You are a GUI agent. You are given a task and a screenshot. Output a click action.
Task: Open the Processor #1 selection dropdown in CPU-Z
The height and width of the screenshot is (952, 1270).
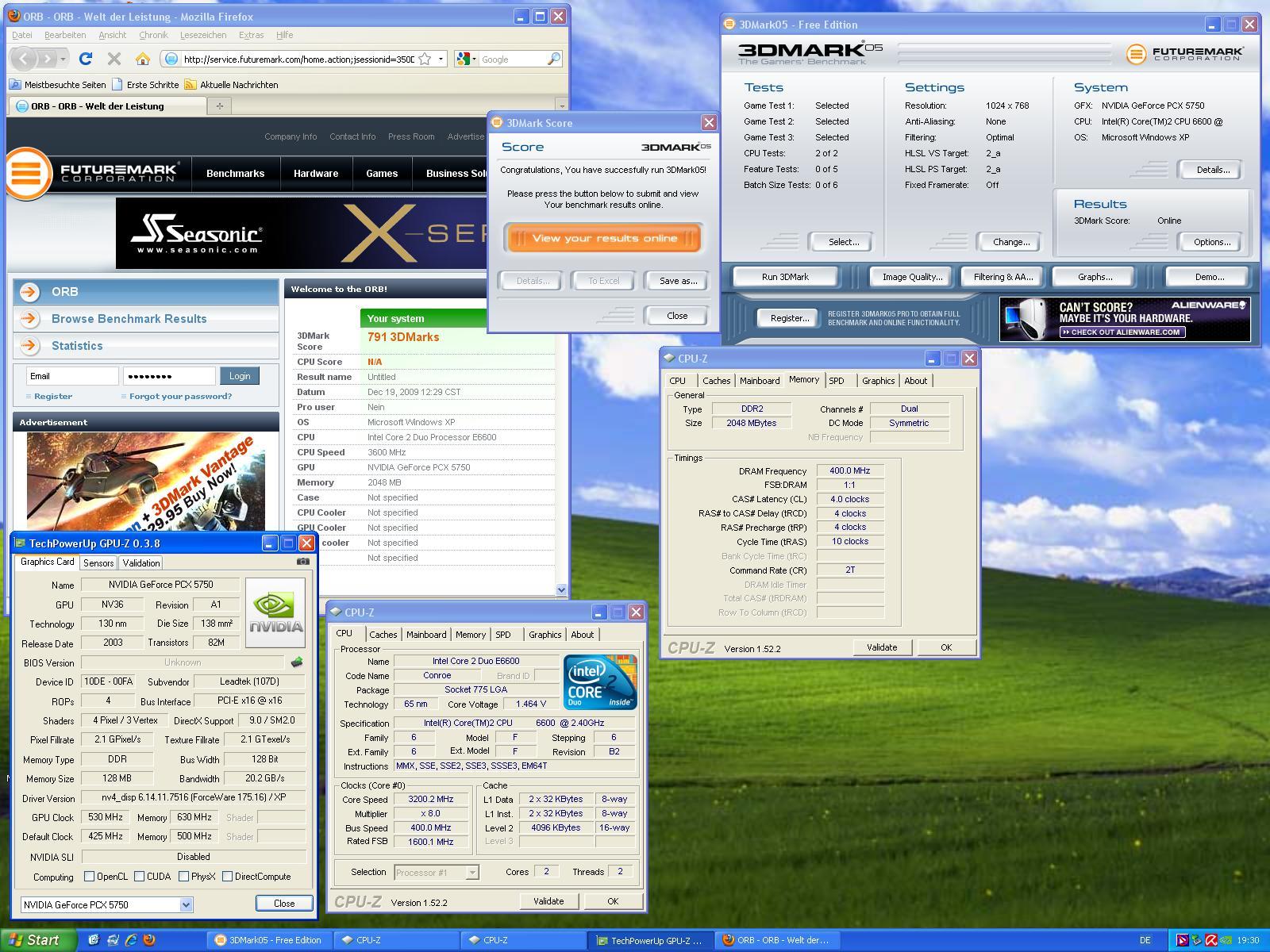click(x=472, y=872)
